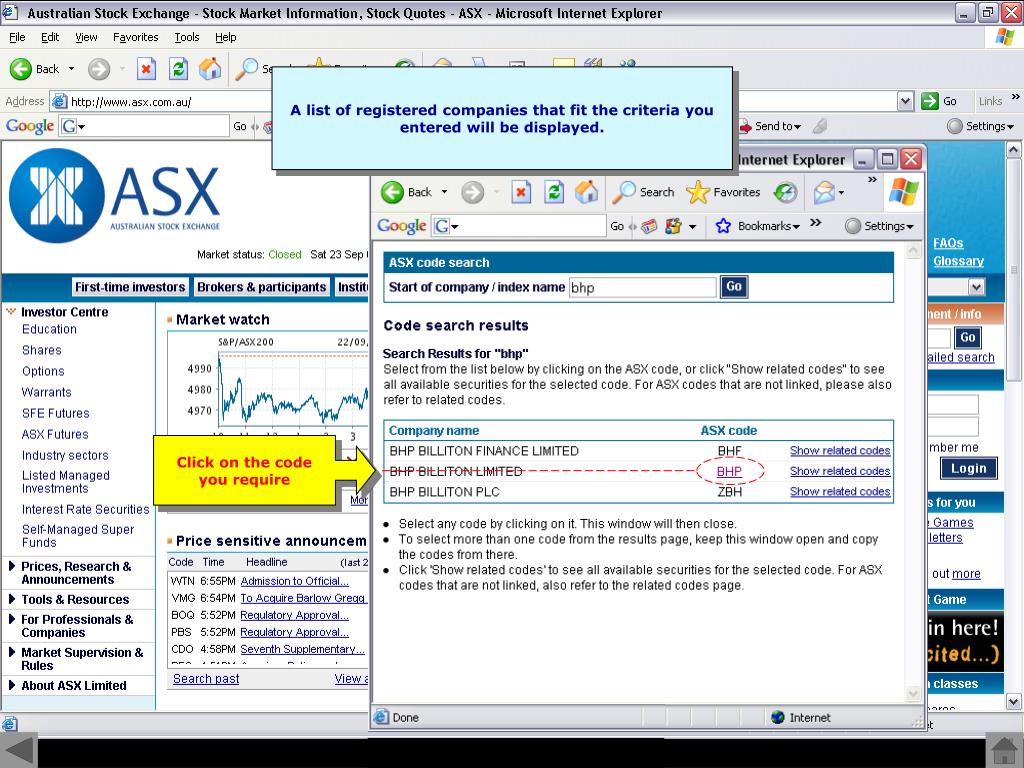Select Brokers & participants tab
The image size is (1024, 768).
tap(261, 287)
